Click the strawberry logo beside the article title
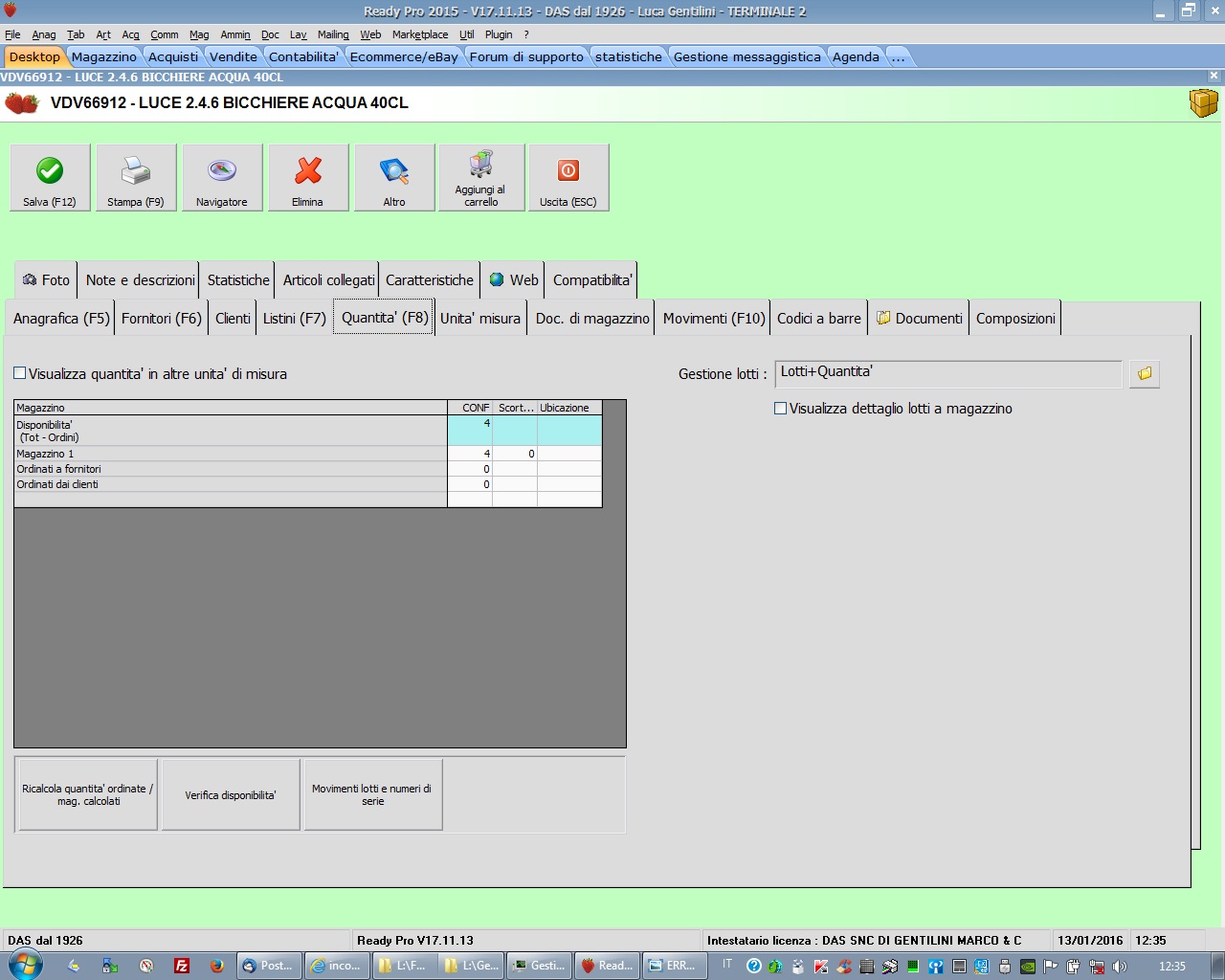The height and width of the screenshot is (980, 1225). pos(21,102)
